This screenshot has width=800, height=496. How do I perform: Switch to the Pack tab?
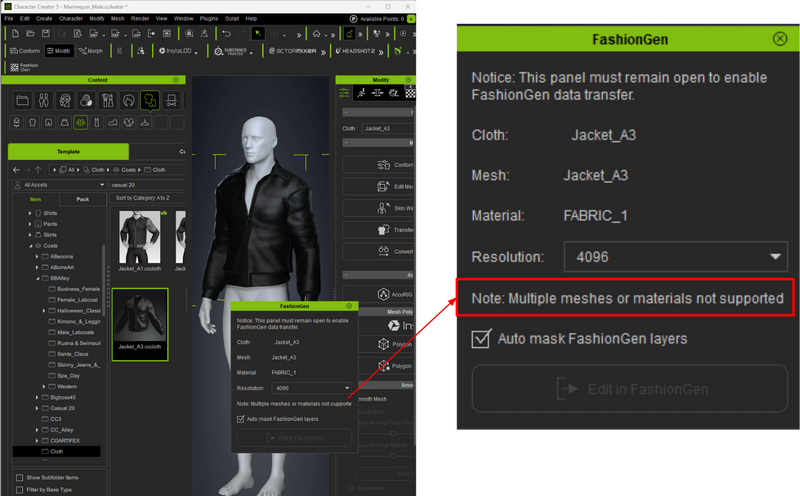tap(83, 200)
